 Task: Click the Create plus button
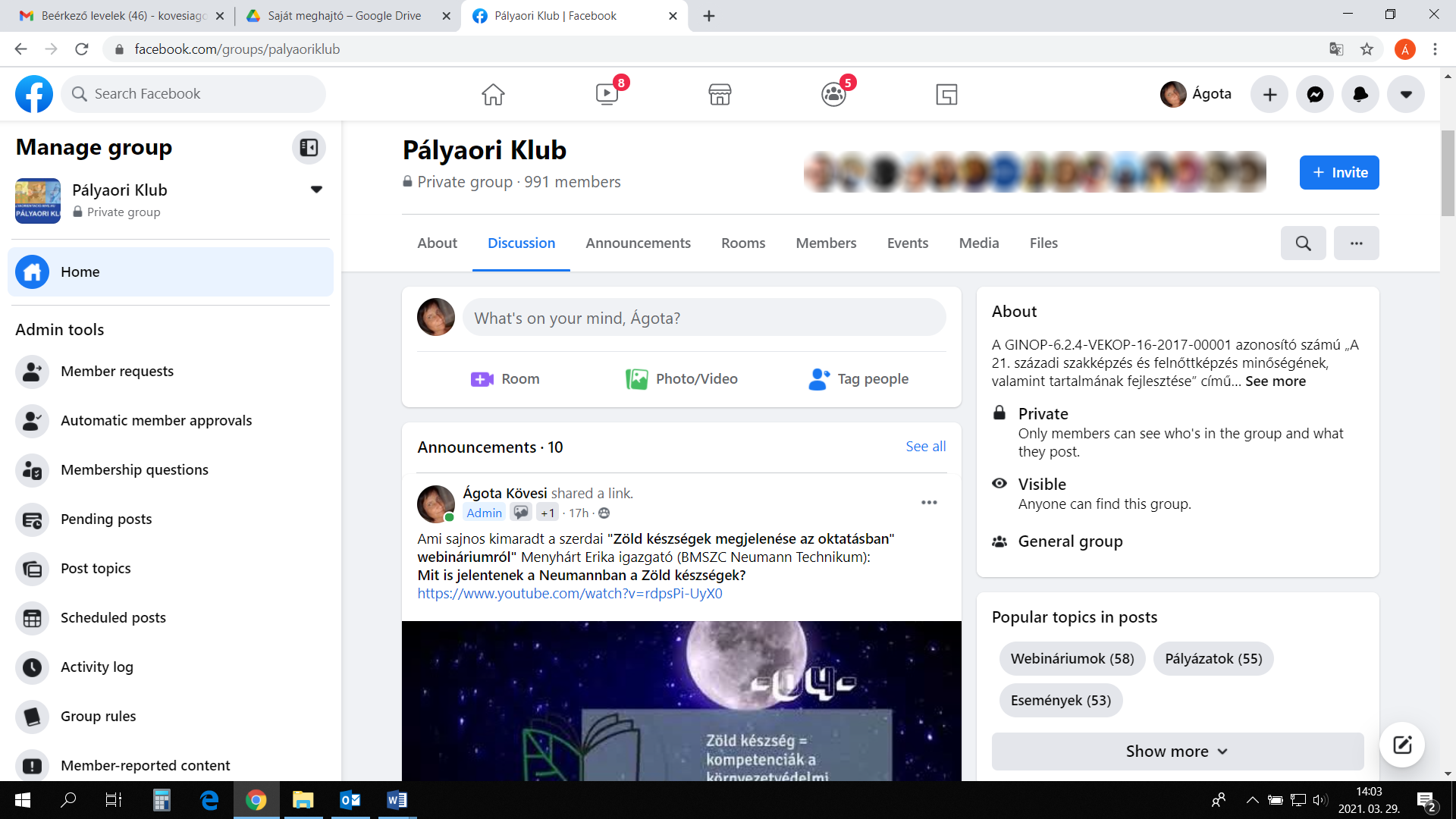[x=1269, y=94]
